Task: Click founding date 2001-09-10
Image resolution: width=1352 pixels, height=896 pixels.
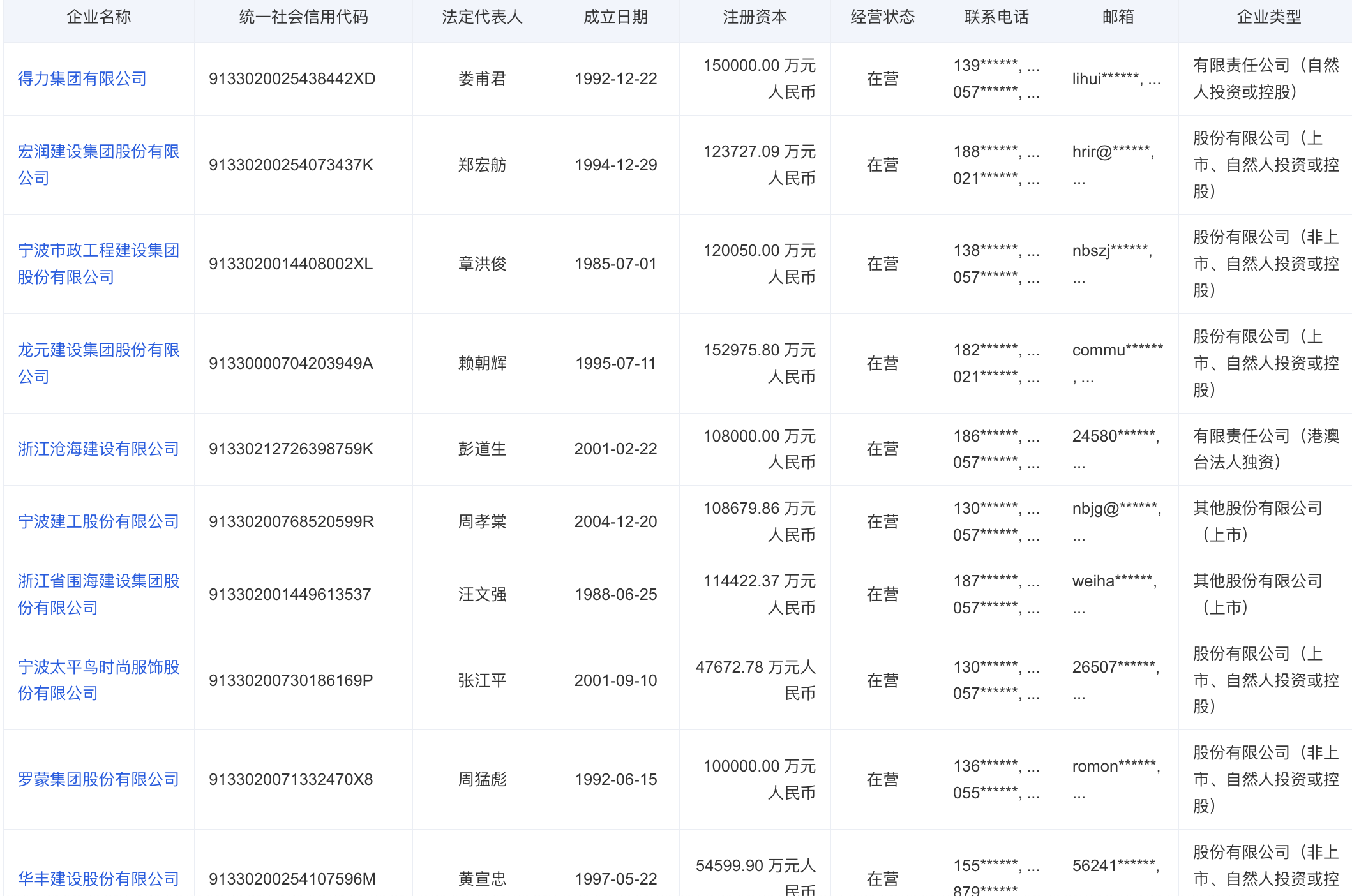Action: pos(616,680)
